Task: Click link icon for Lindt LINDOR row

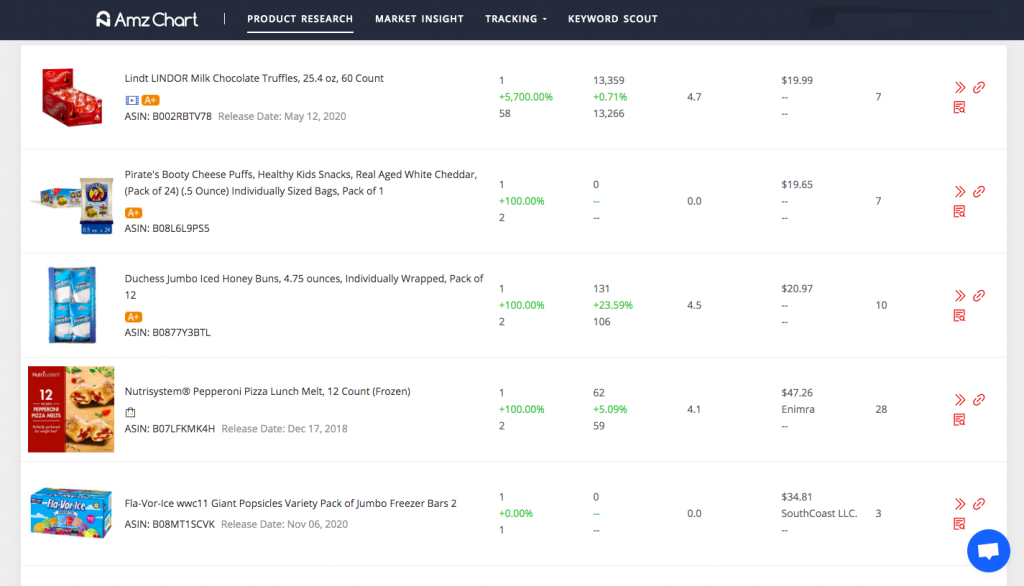Action: coord(978,88)
